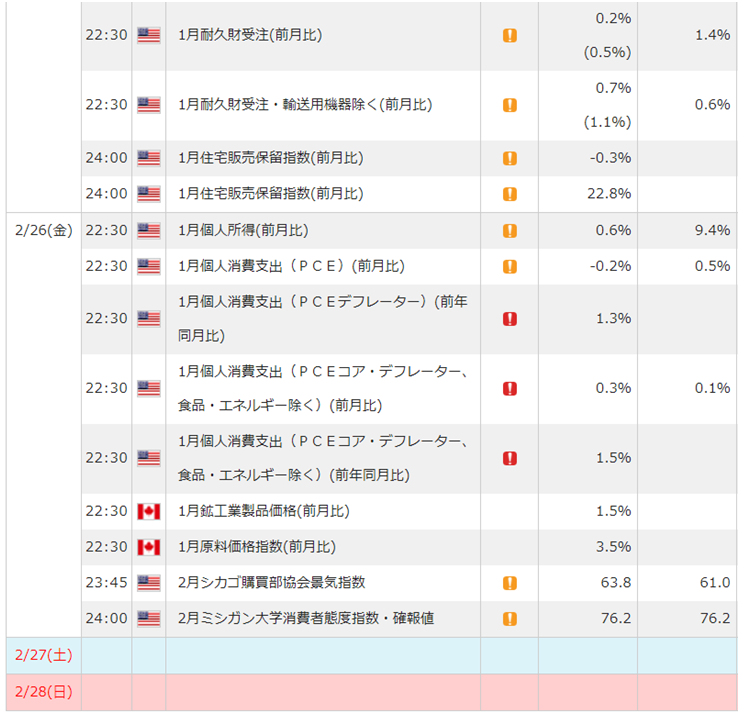Select 1月住宅販売保留指数 in the 22.8% row
The height and width of the screenshot is (715, 740).
pyautogui.click(x=271, y=193)
